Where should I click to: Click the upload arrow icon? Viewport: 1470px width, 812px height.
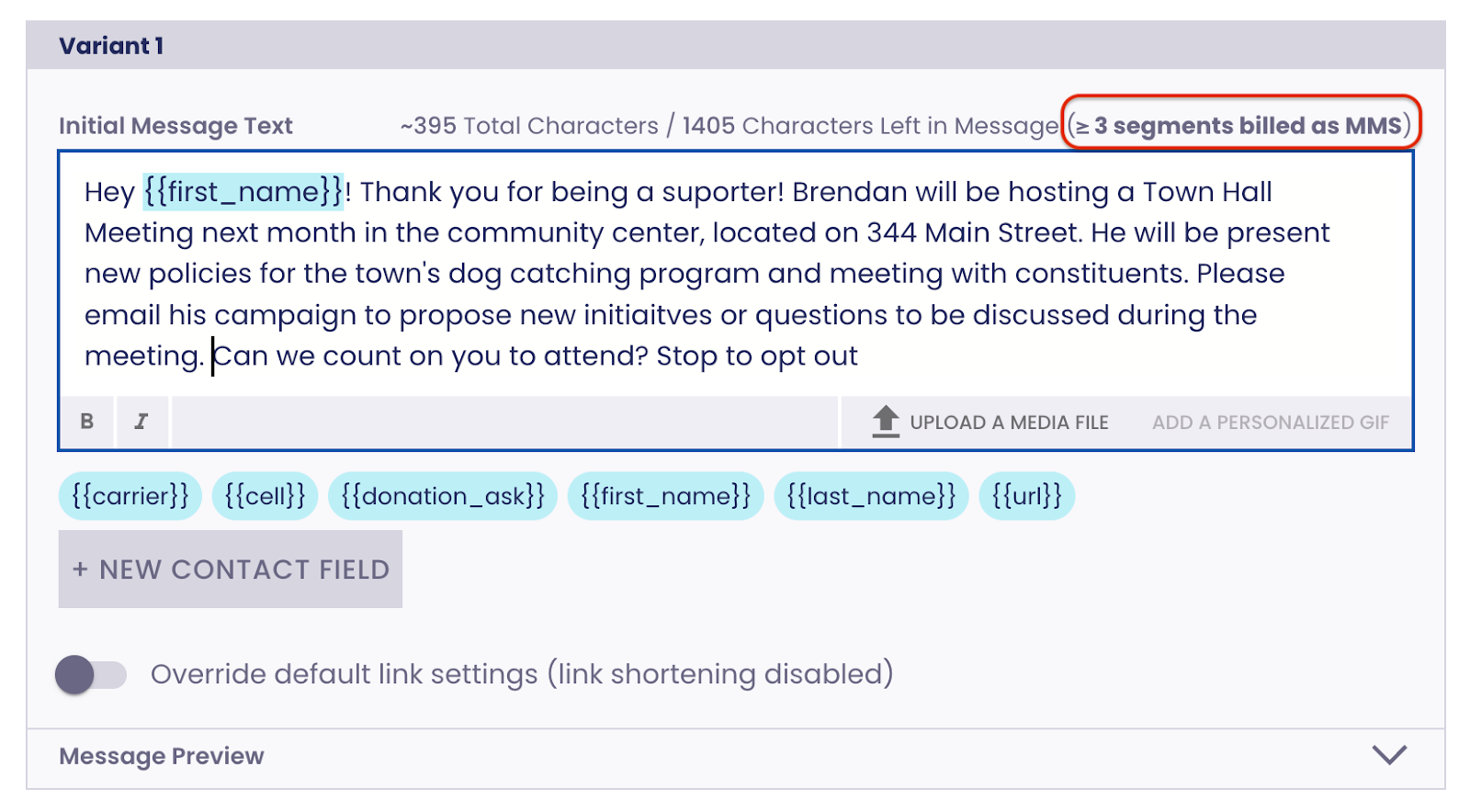(x=886, y=422)
